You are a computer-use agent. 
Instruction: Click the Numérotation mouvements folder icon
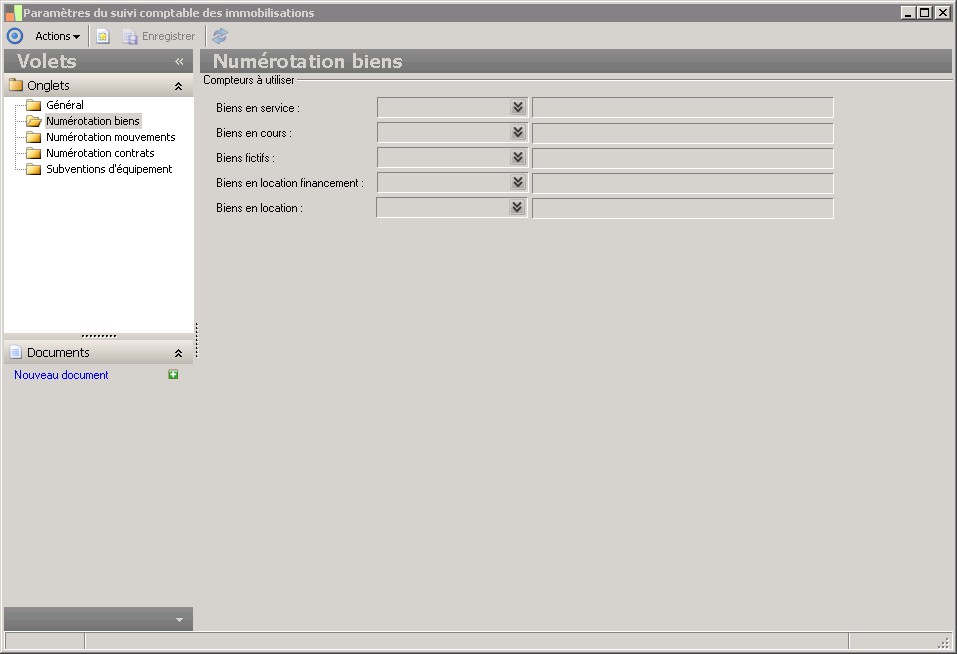click(x=34, y=137)
